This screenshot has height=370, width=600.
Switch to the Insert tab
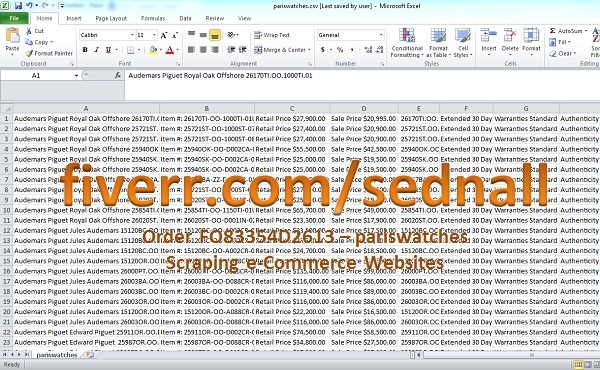[73, 18]
